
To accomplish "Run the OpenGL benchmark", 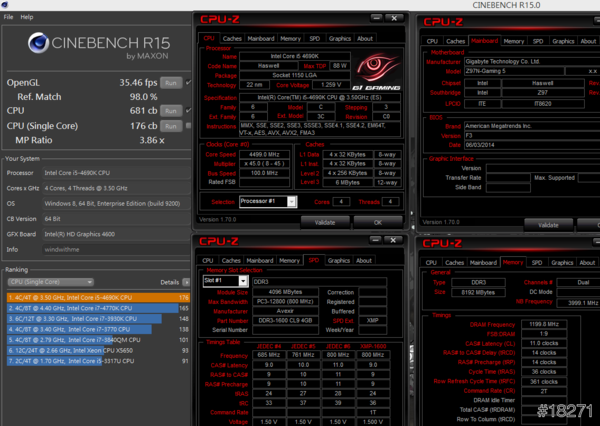I will point(171,82).
